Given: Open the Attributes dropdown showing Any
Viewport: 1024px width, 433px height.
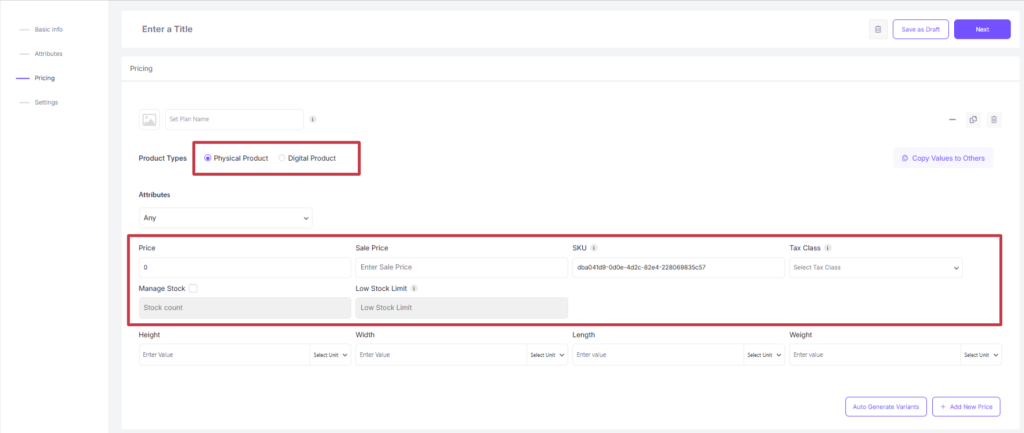Looking at the screenshot, I should click(225, 218).
